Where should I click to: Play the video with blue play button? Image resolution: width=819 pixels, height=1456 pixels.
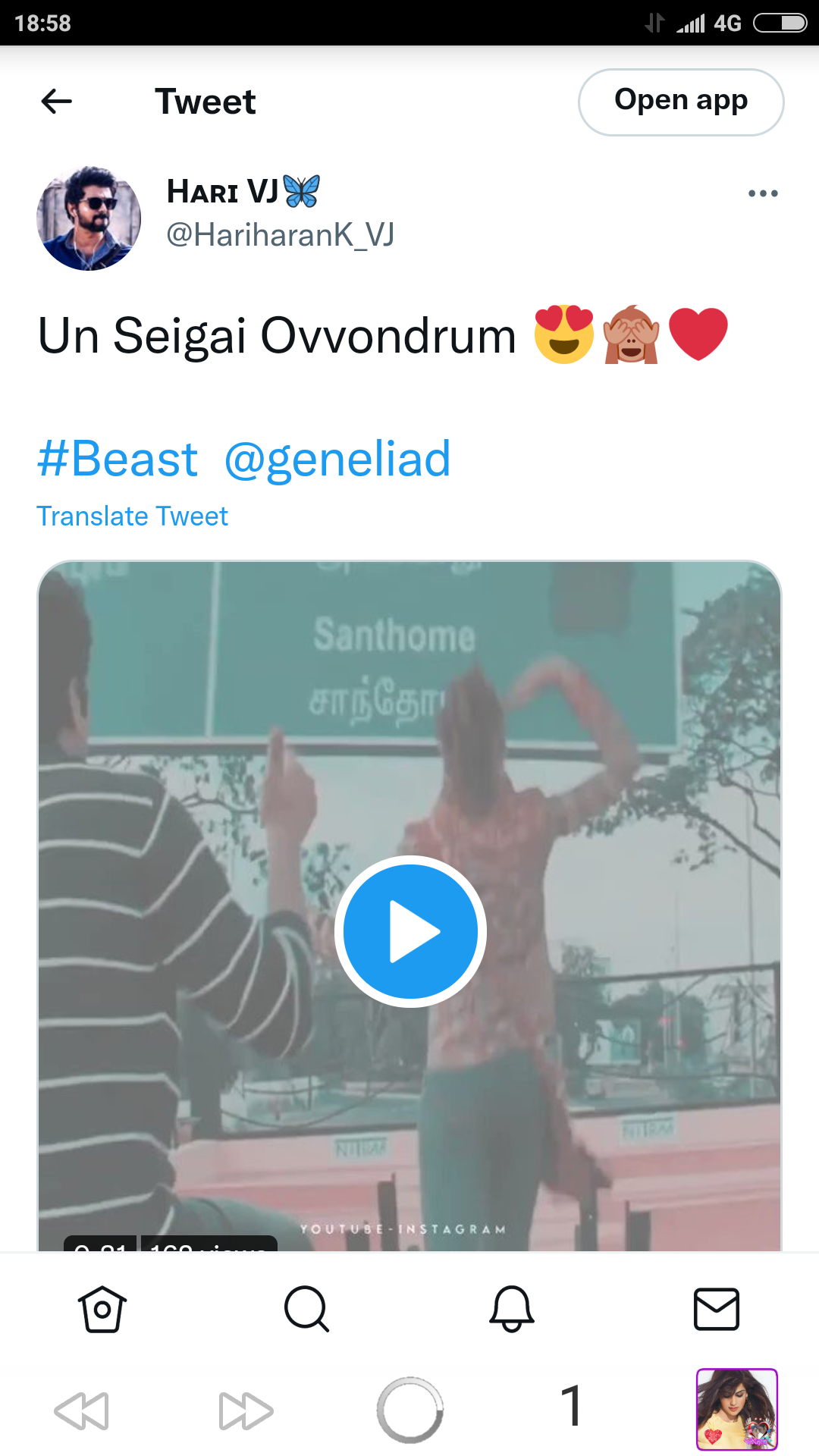pos(410,931)
